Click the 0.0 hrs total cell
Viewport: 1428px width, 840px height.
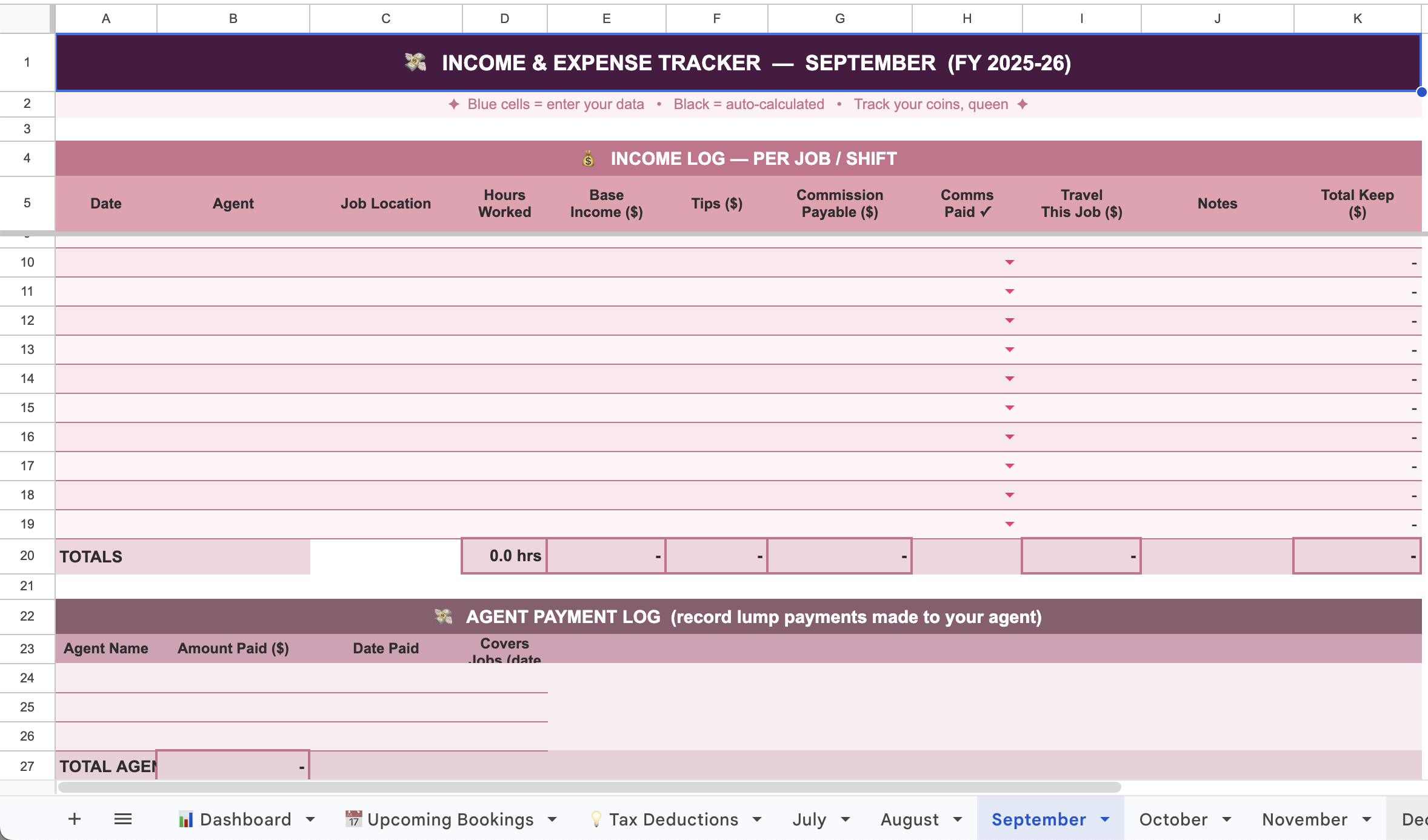tap(505, 556)
